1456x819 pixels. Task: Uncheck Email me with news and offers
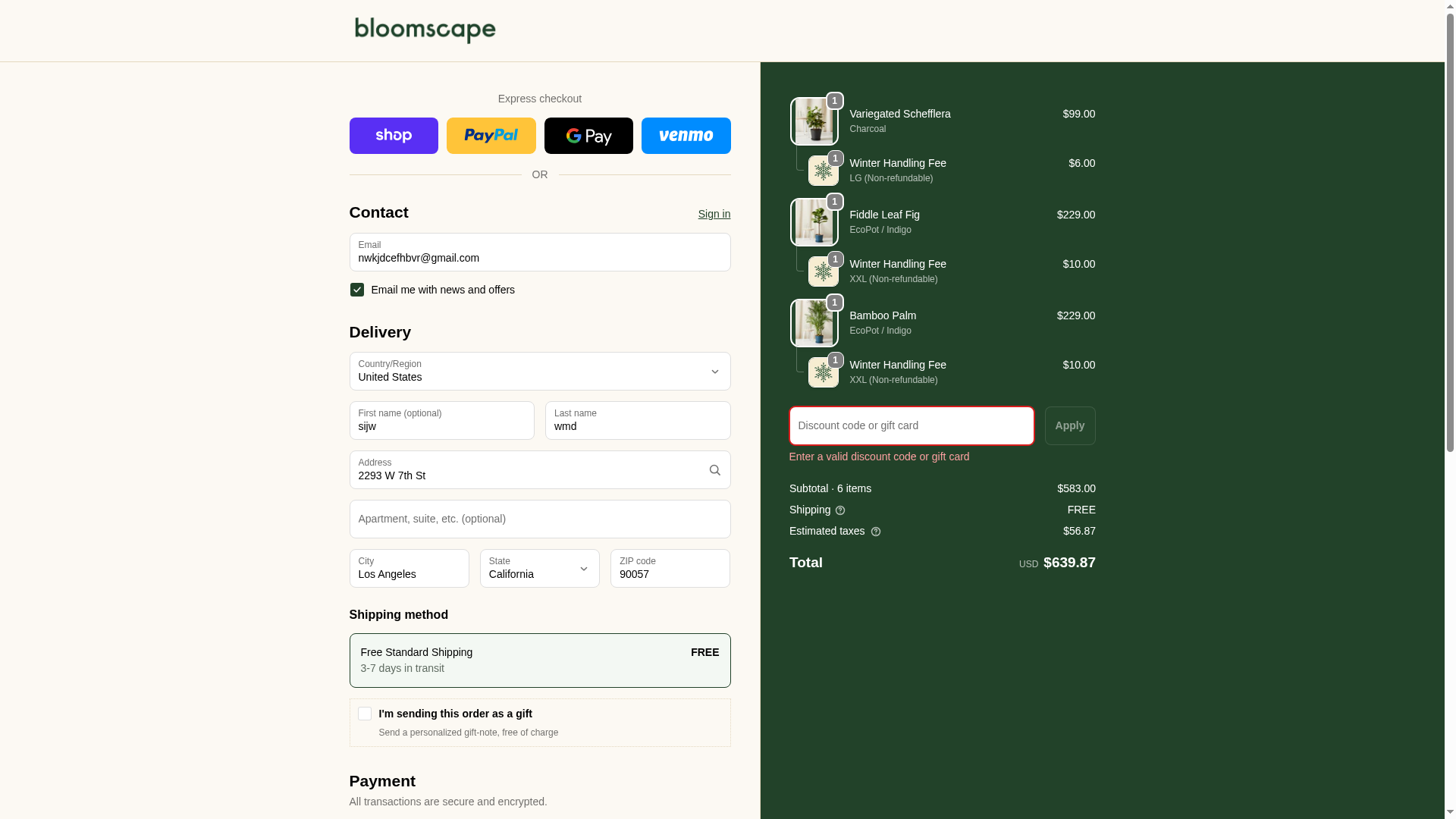pos(356,290)
